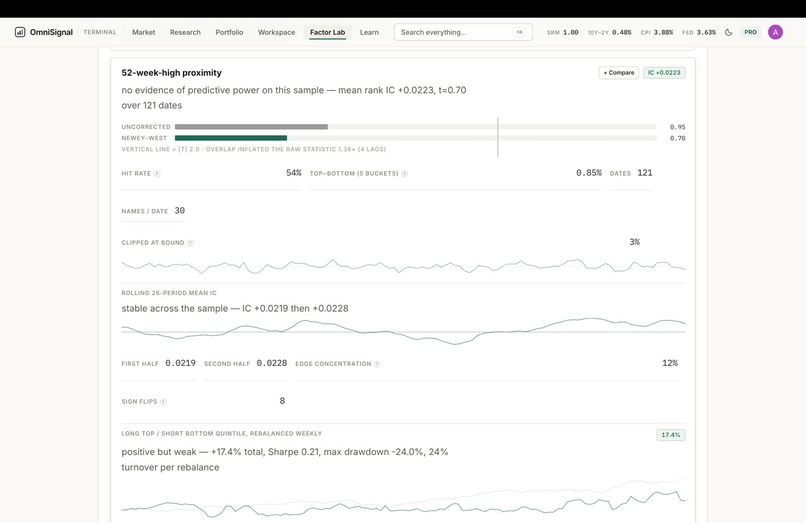Open the user avatar menu
Viewport: 806px width, 523px height.
tap(775, 32)
